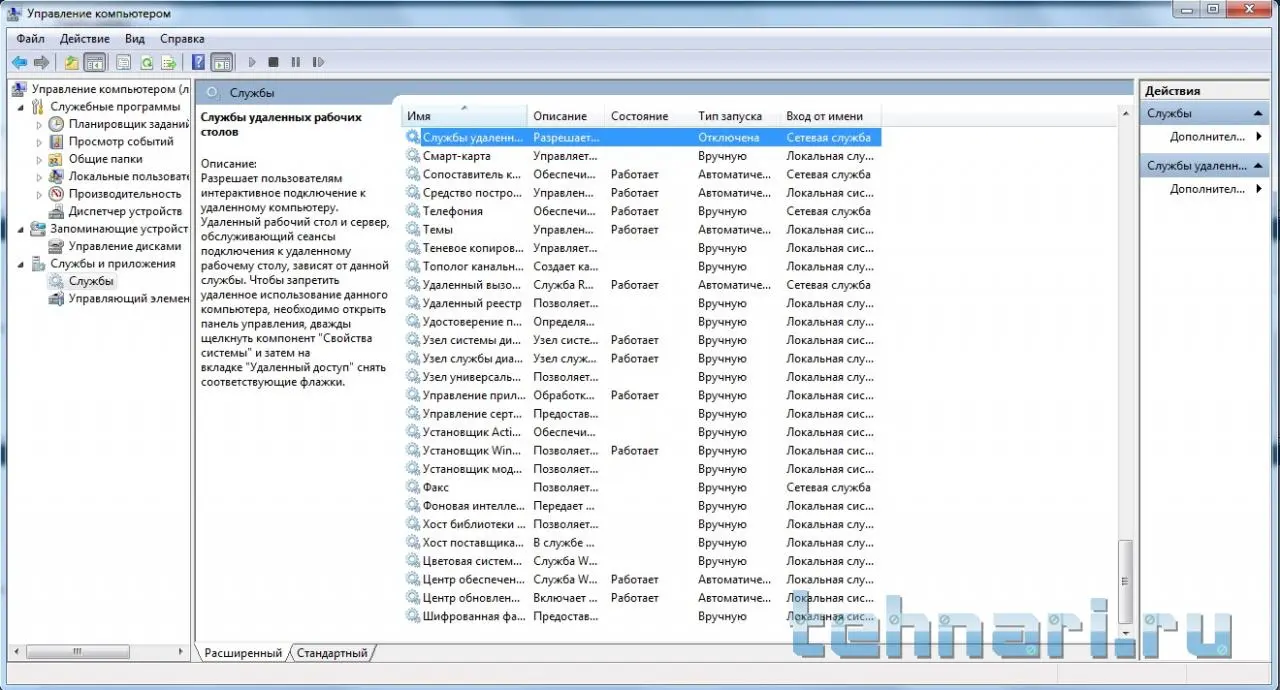Switch to the Стандартный tab

click(x=333, y=653)
